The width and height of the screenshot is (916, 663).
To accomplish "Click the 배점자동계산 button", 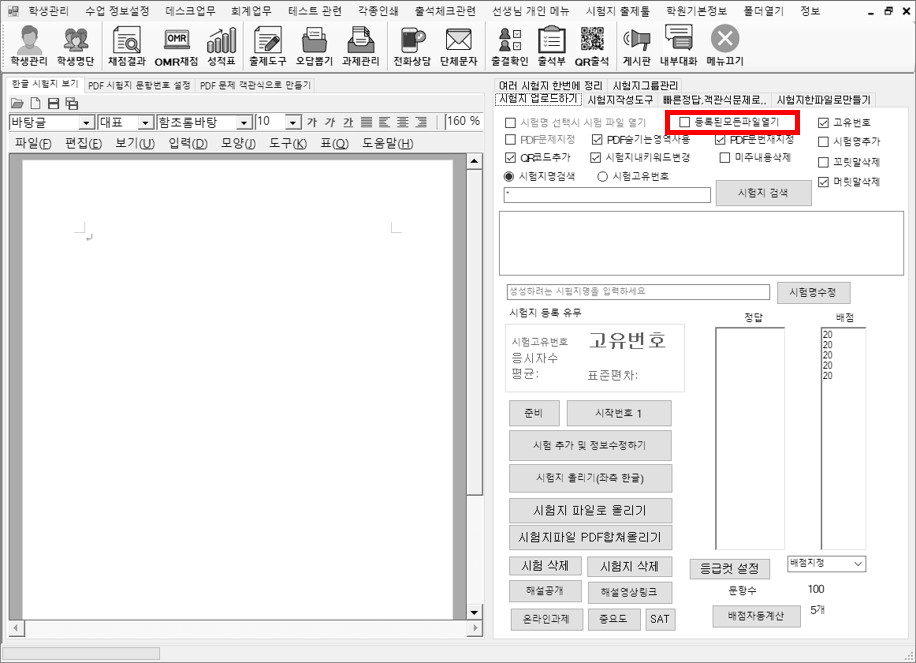I will pos(756,616).
